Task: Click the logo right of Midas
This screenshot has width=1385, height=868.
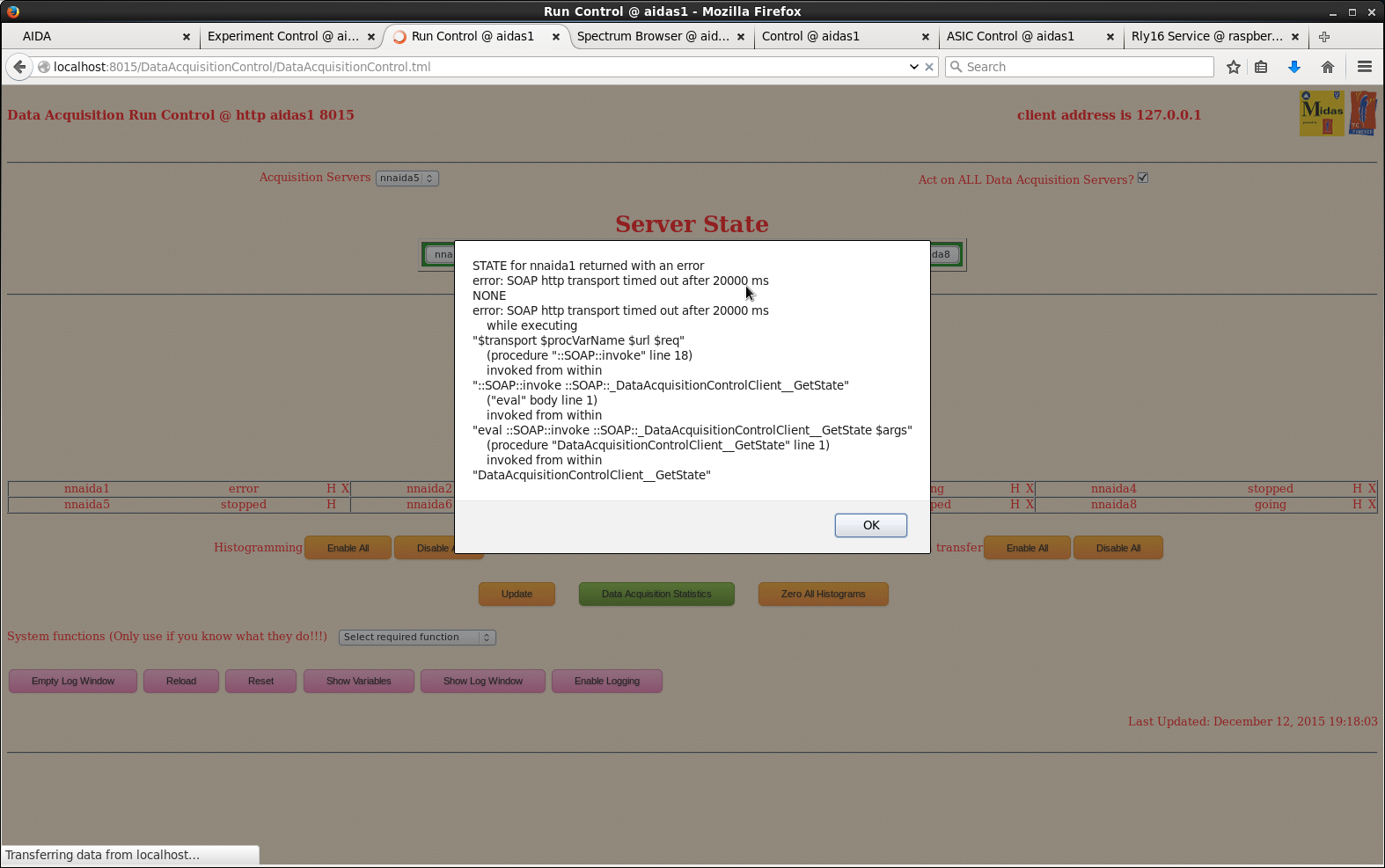Action: pos(1363,113)
